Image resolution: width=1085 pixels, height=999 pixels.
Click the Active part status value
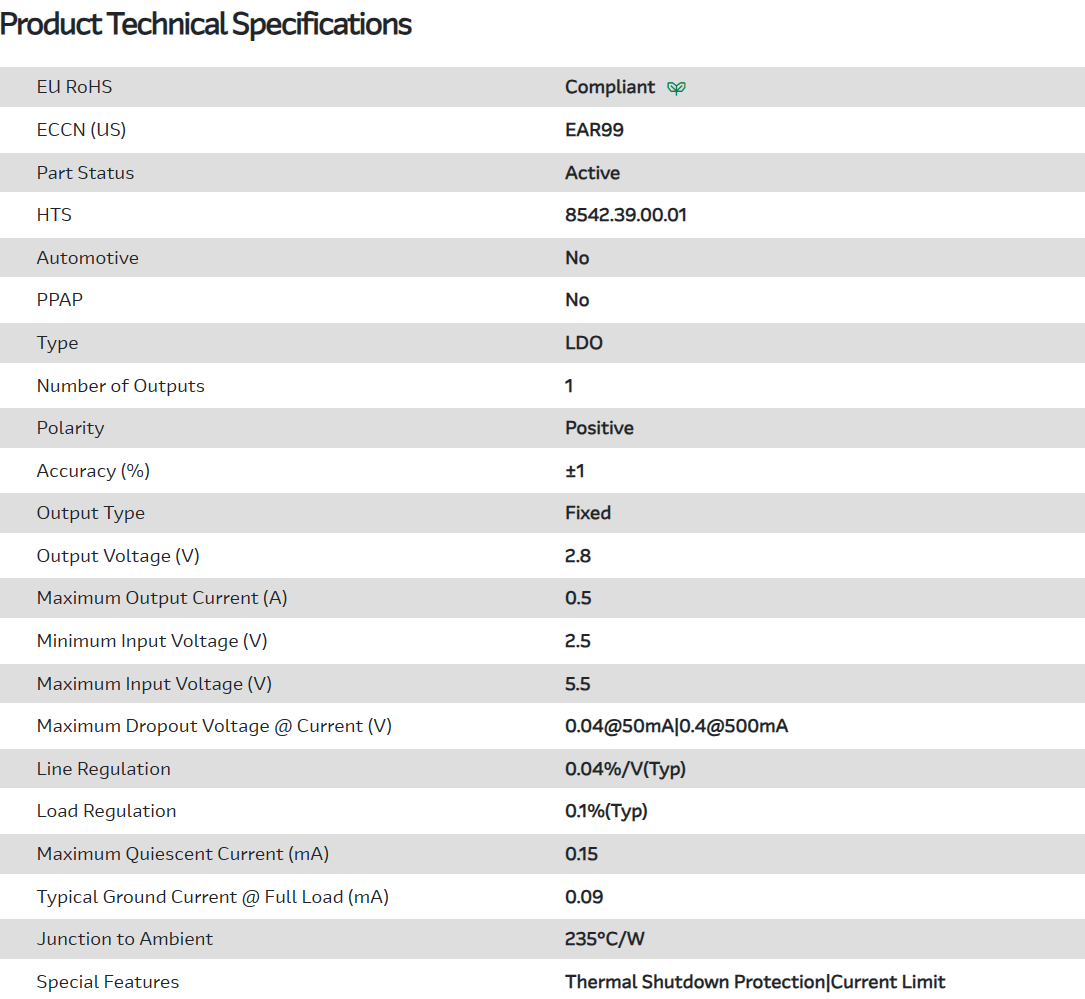pos(592,173)
